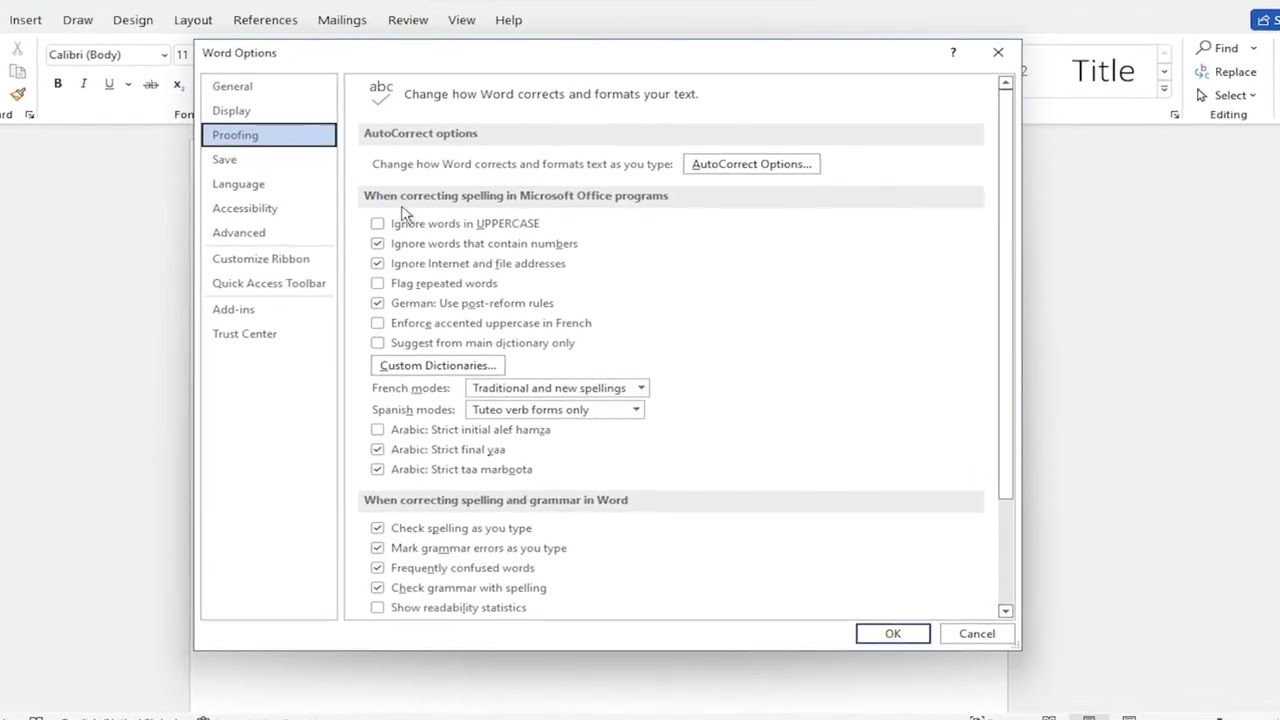Select Accessibility options category
Image resolution: width=1280 pixels, height=720 pixels.
pyautogui.click(x=269, y=208)
